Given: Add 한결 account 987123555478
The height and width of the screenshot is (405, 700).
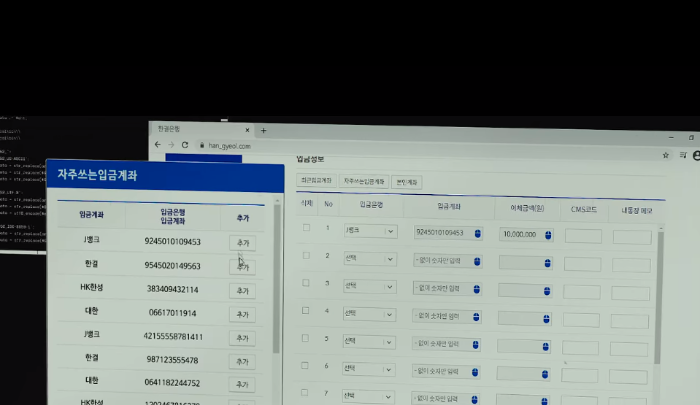Looking at the screenshot, I should [242, 362].
